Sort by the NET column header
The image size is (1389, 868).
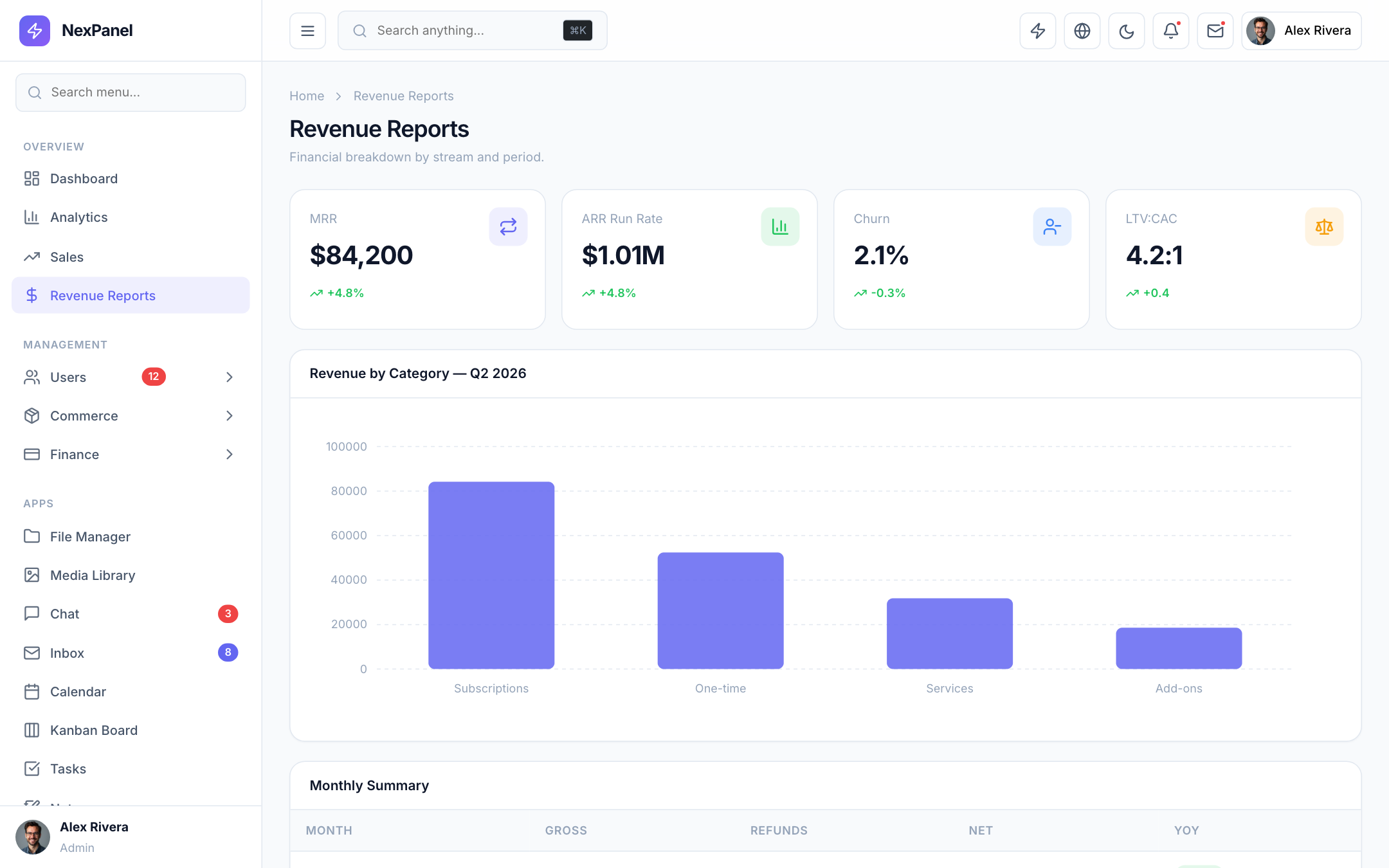tap(981, 830)
